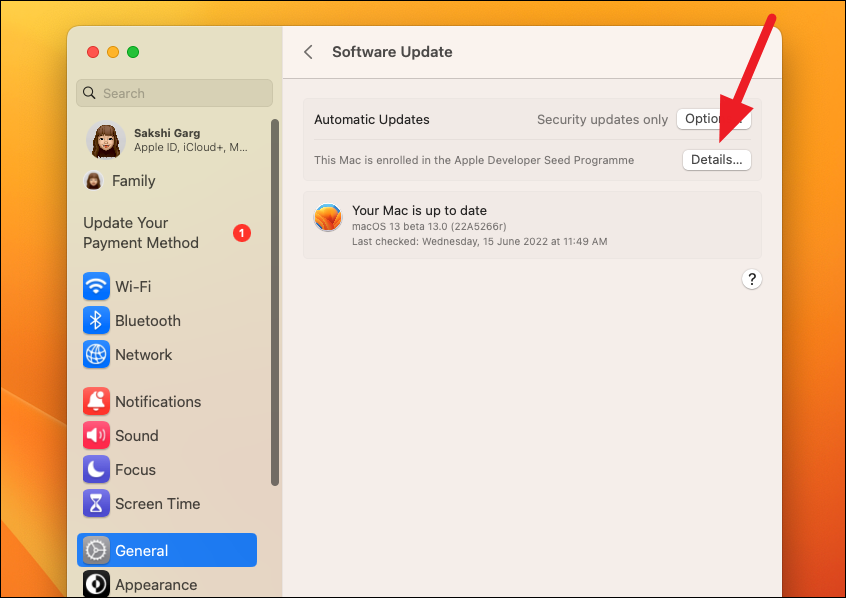
Task: Click into the Search field
Action: [174, 93]
